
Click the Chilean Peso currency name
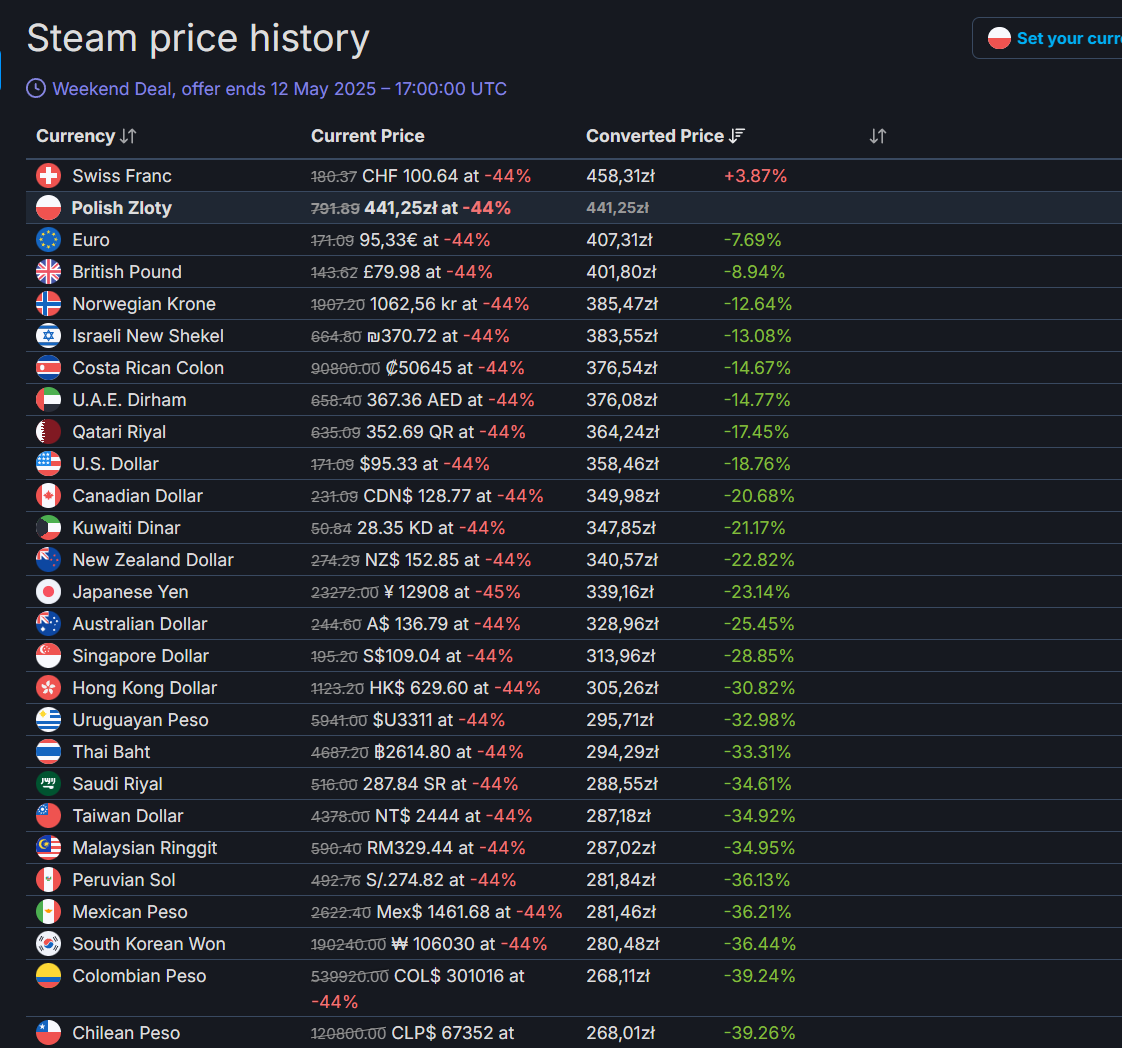[126, 1033]
